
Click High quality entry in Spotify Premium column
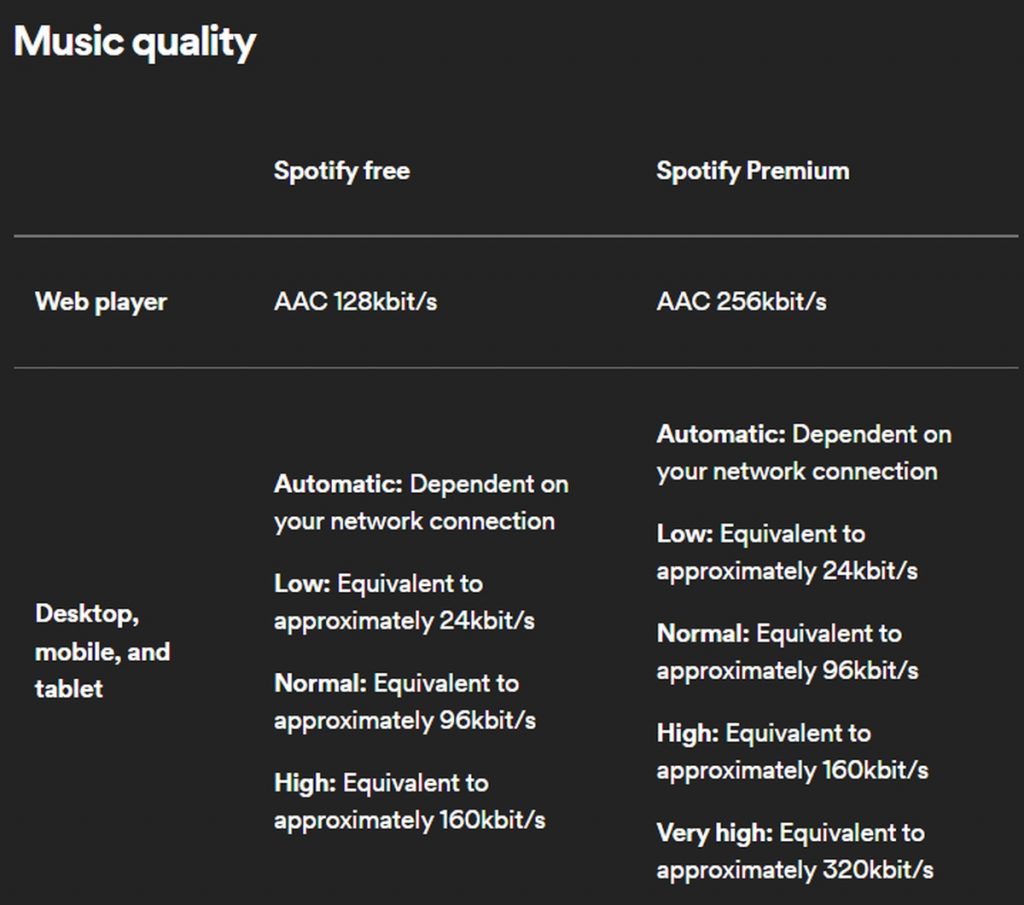click(x=791, y=752)
